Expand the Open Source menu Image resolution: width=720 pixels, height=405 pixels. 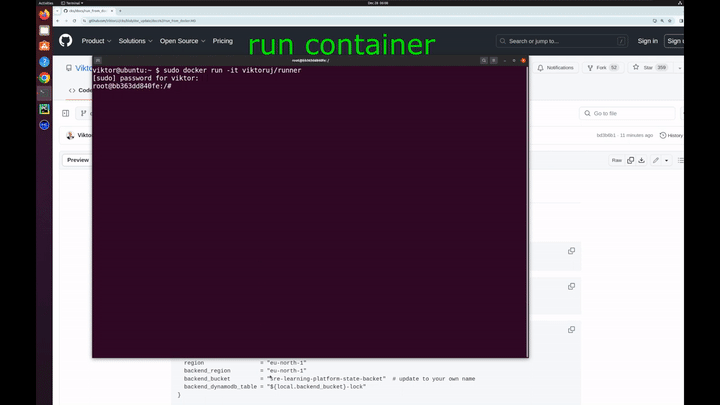(x=182, y=41)
